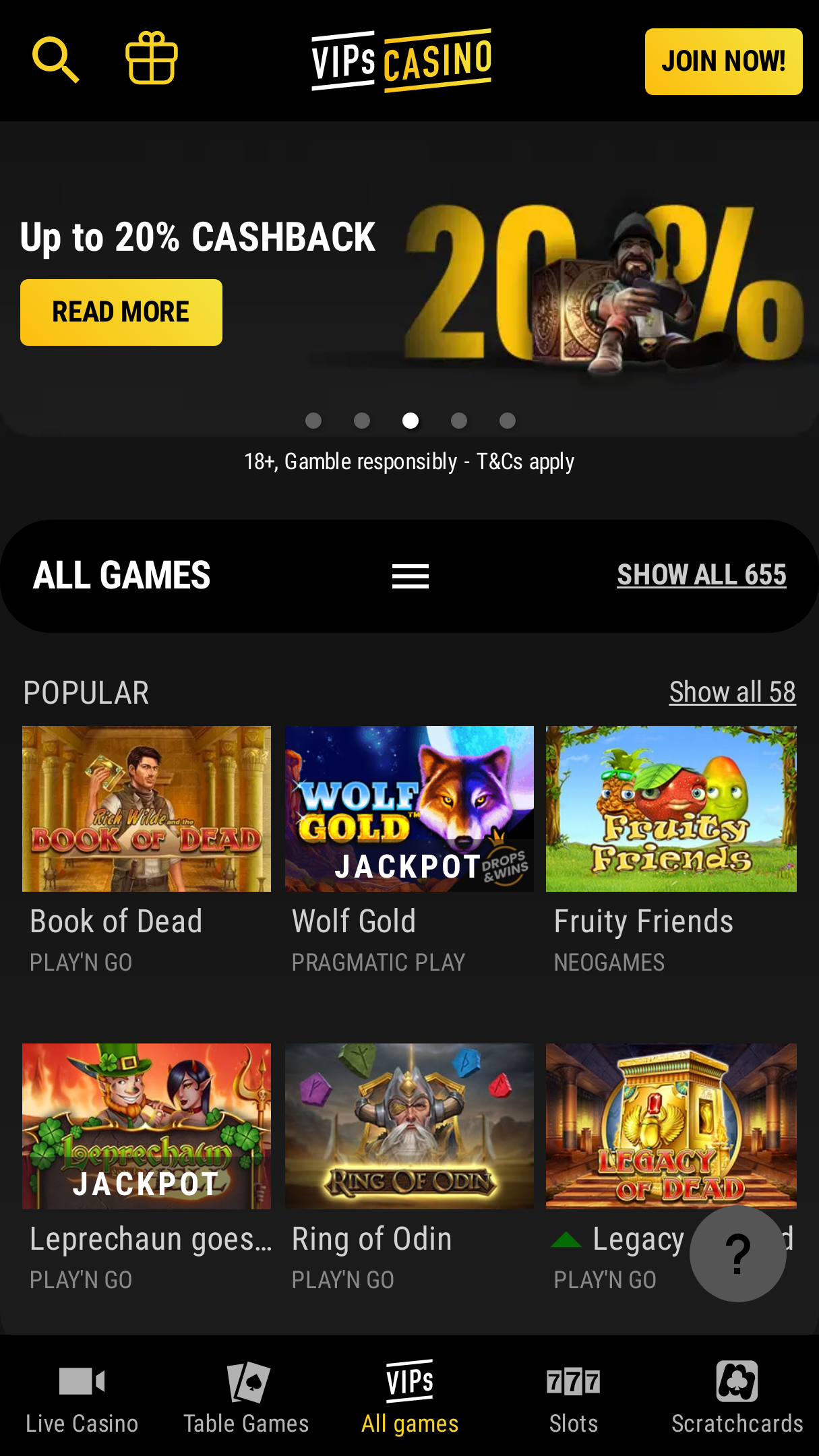Screen dimensions: 819x1456
Task: Open Show all 58 popular link
Action: (x=733, y=692)
